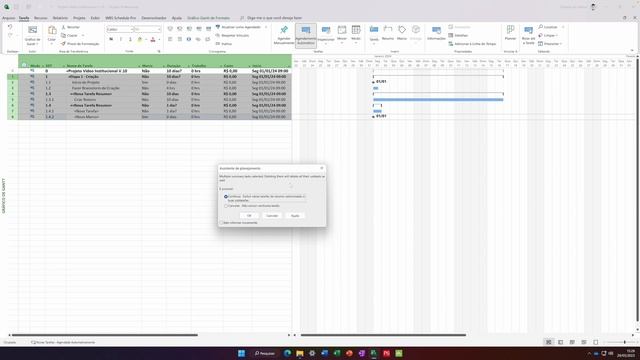Open the Exibir ribbon tab
Image resolution: width=640 pixels, height=360 pixels.
pyautogui.click(x=95, y=18)
